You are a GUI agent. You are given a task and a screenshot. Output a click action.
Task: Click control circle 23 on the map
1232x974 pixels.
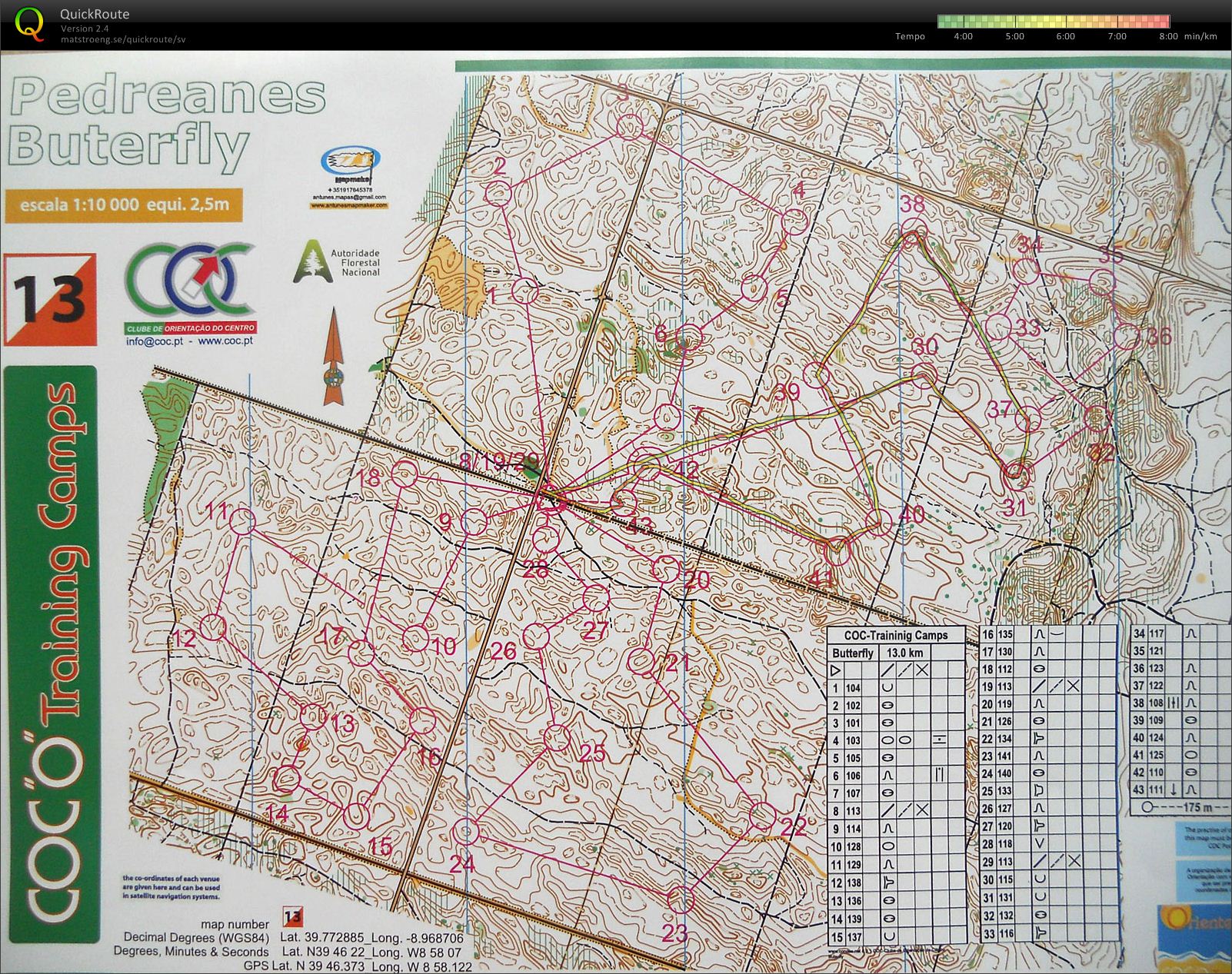[680, 899]
